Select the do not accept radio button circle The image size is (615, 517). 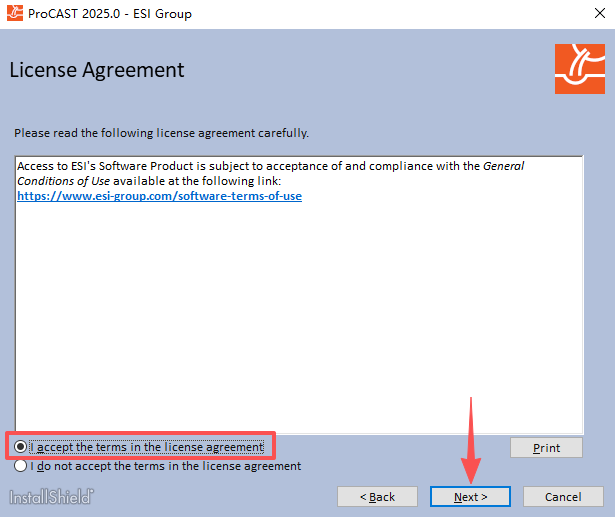pos(21,466)
